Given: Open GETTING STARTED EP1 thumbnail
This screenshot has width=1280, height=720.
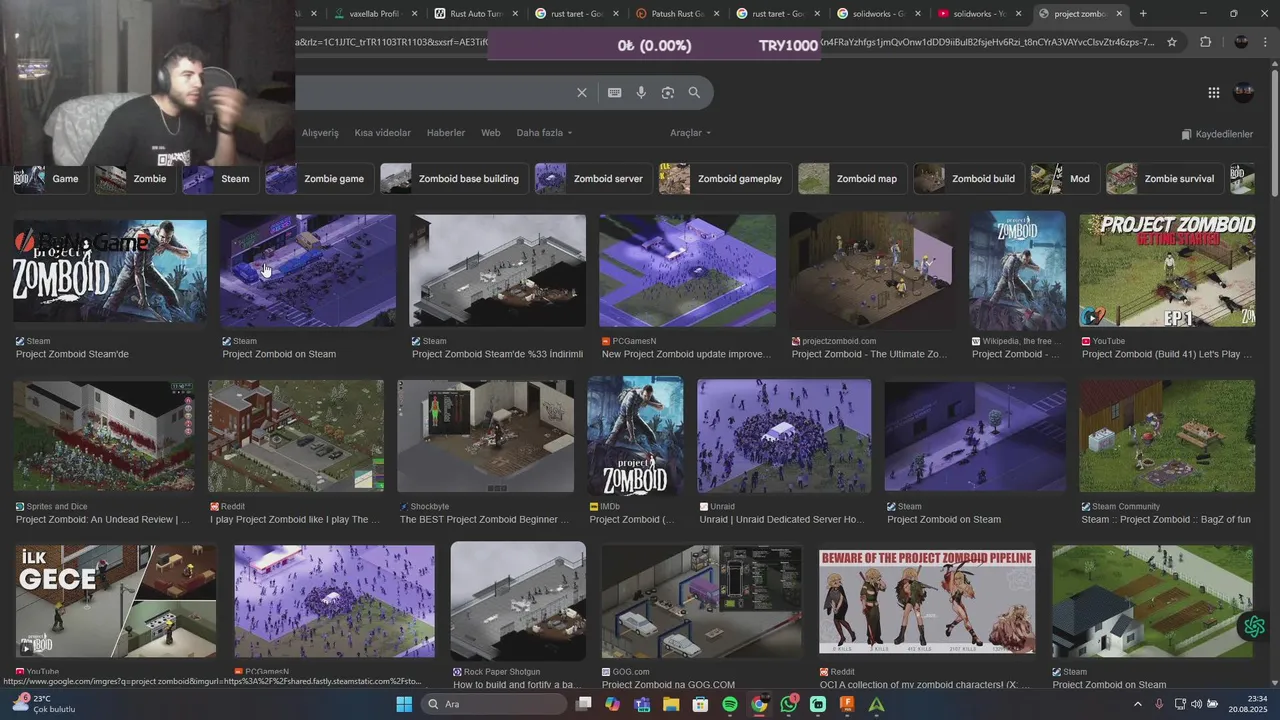Looking at the screenshot, I should coord(1167,270).
